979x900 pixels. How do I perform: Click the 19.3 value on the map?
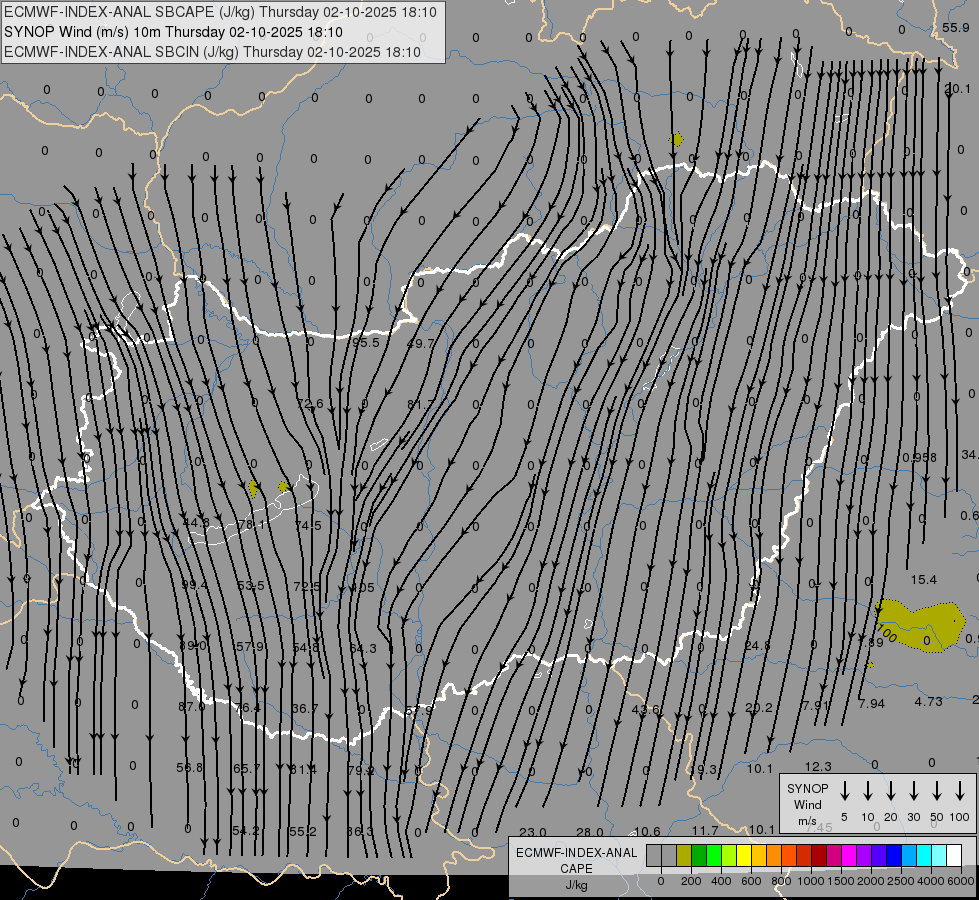(x=704, y=769)
